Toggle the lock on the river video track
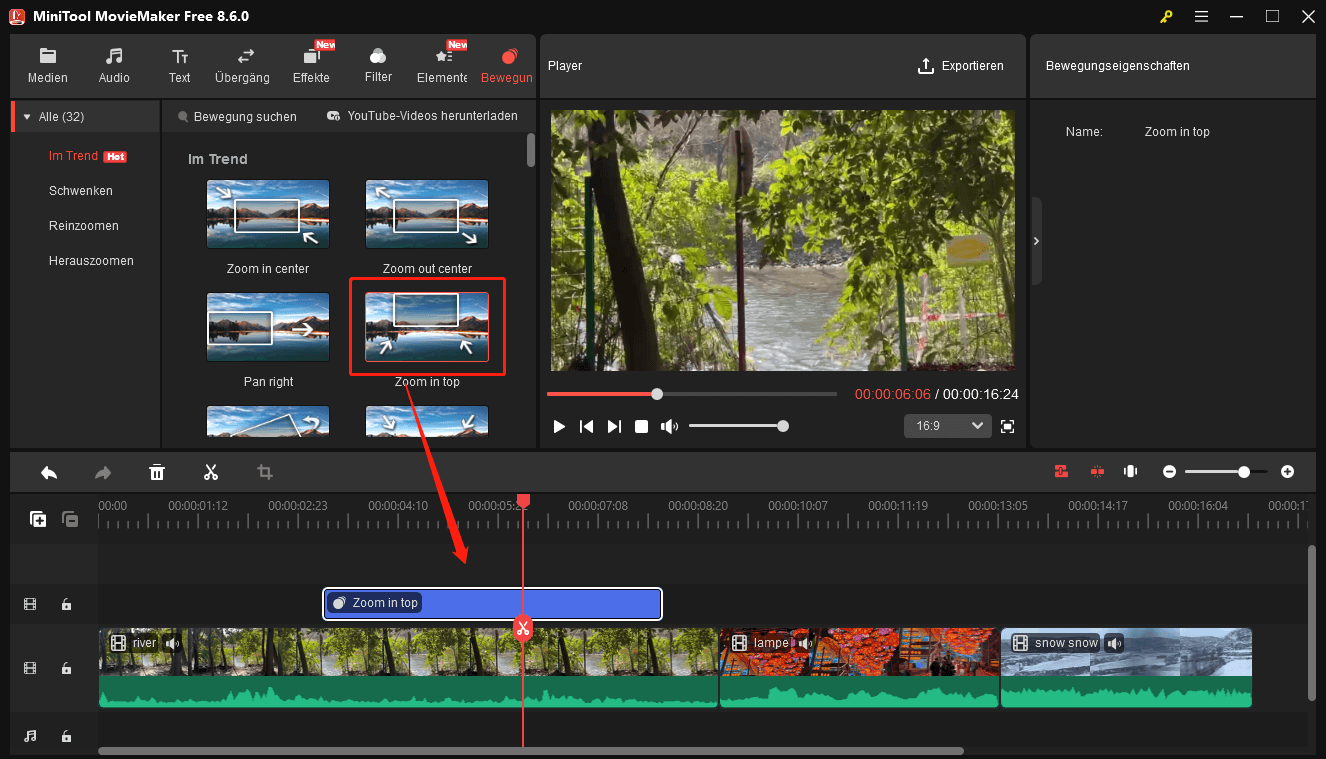This screenshot has height=759, width=1326. 66,668
